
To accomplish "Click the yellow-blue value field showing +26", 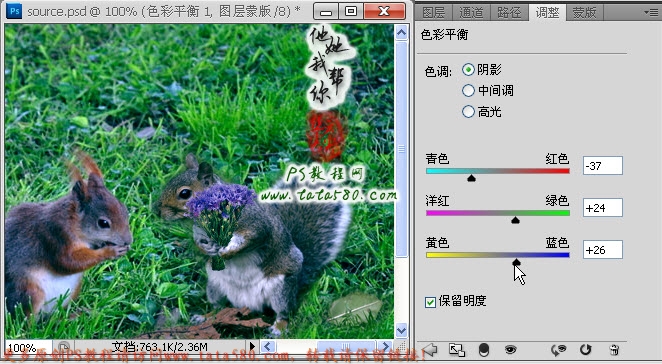I will [x=602, y=250].
